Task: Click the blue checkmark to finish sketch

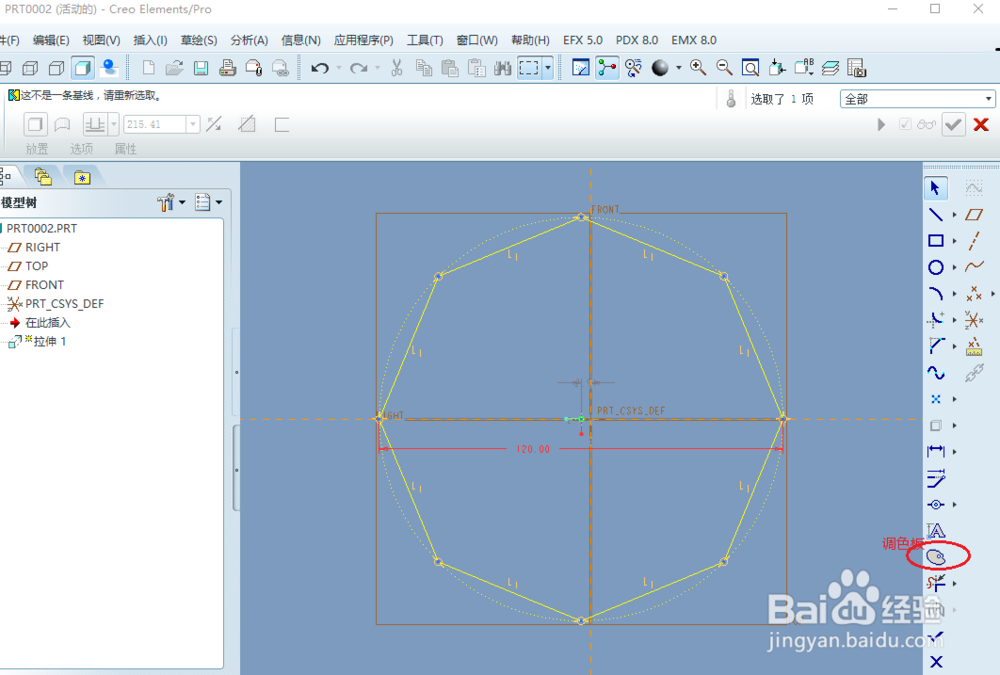Action: 936,636
